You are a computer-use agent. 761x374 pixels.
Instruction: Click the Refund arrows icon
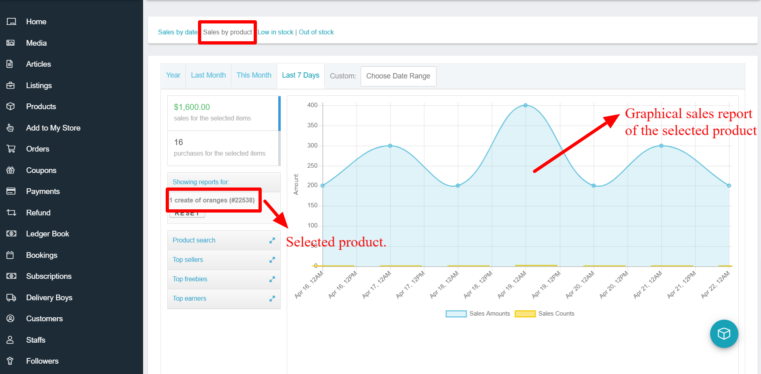click(11, 212)
